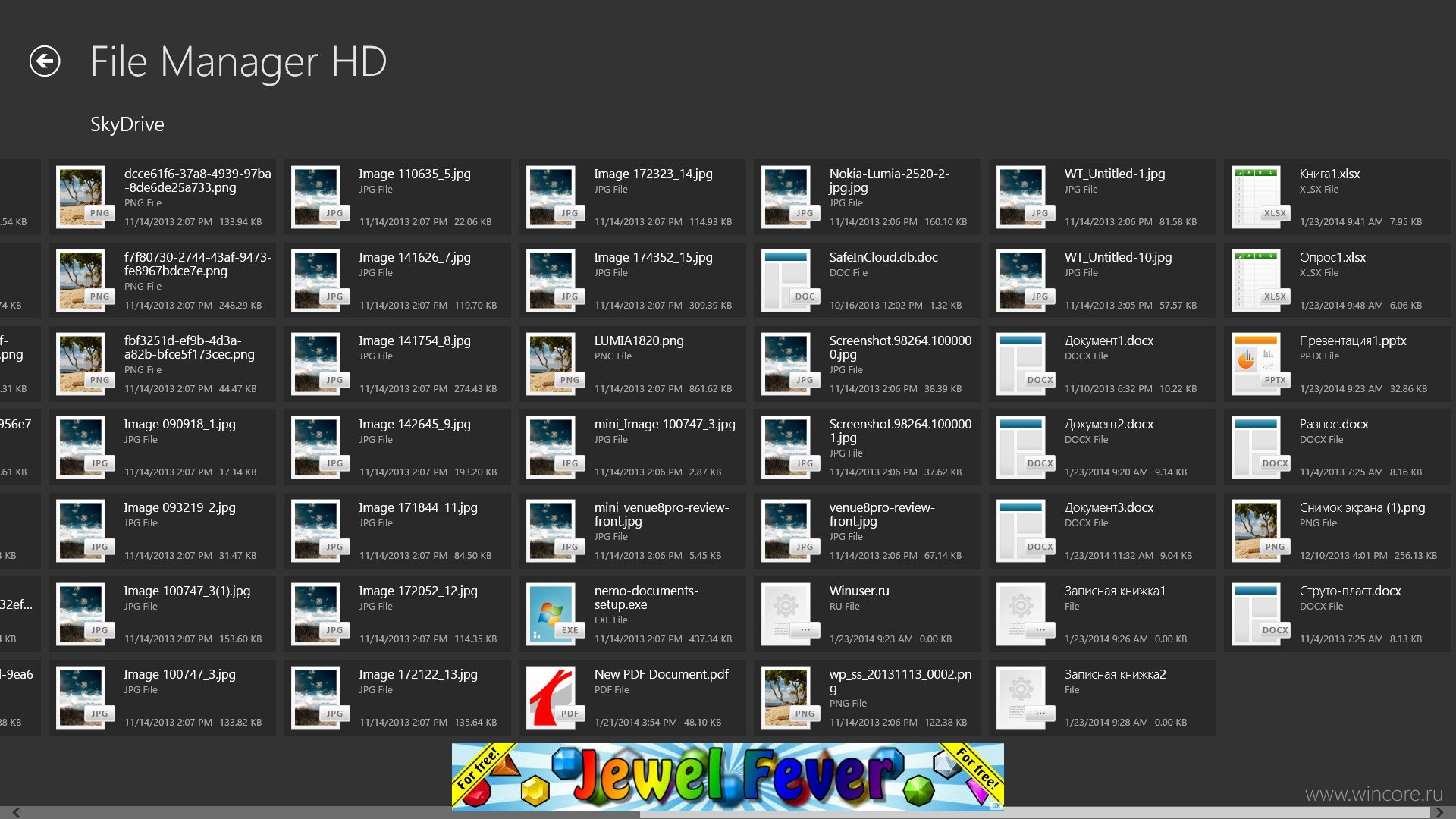The width and height of the screenshot is (1456, 819).
Task: Select file name Image 110635_5.jpg
Action: (x=415, y=174)
